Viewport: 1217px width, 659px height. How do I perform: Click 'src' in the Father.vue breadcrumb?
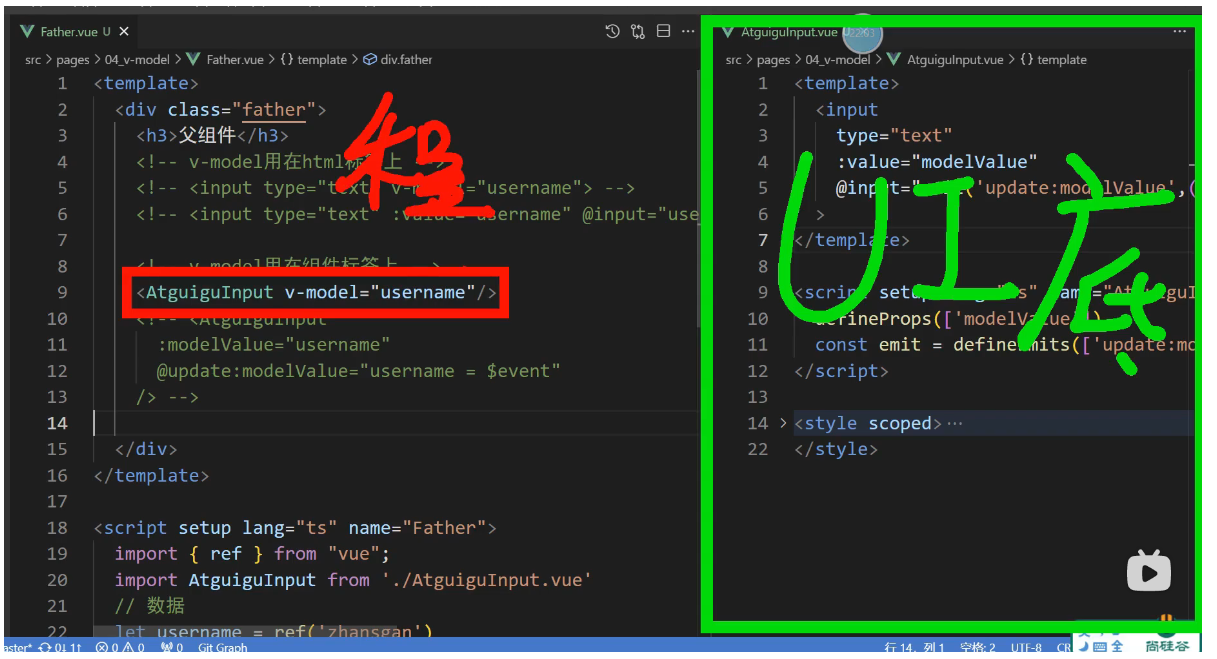(33, 60)
